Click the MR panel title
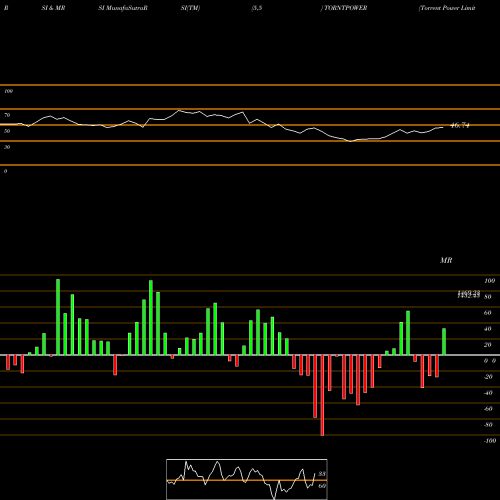Screen dimensions: 500x500 [x=446, y=260]
